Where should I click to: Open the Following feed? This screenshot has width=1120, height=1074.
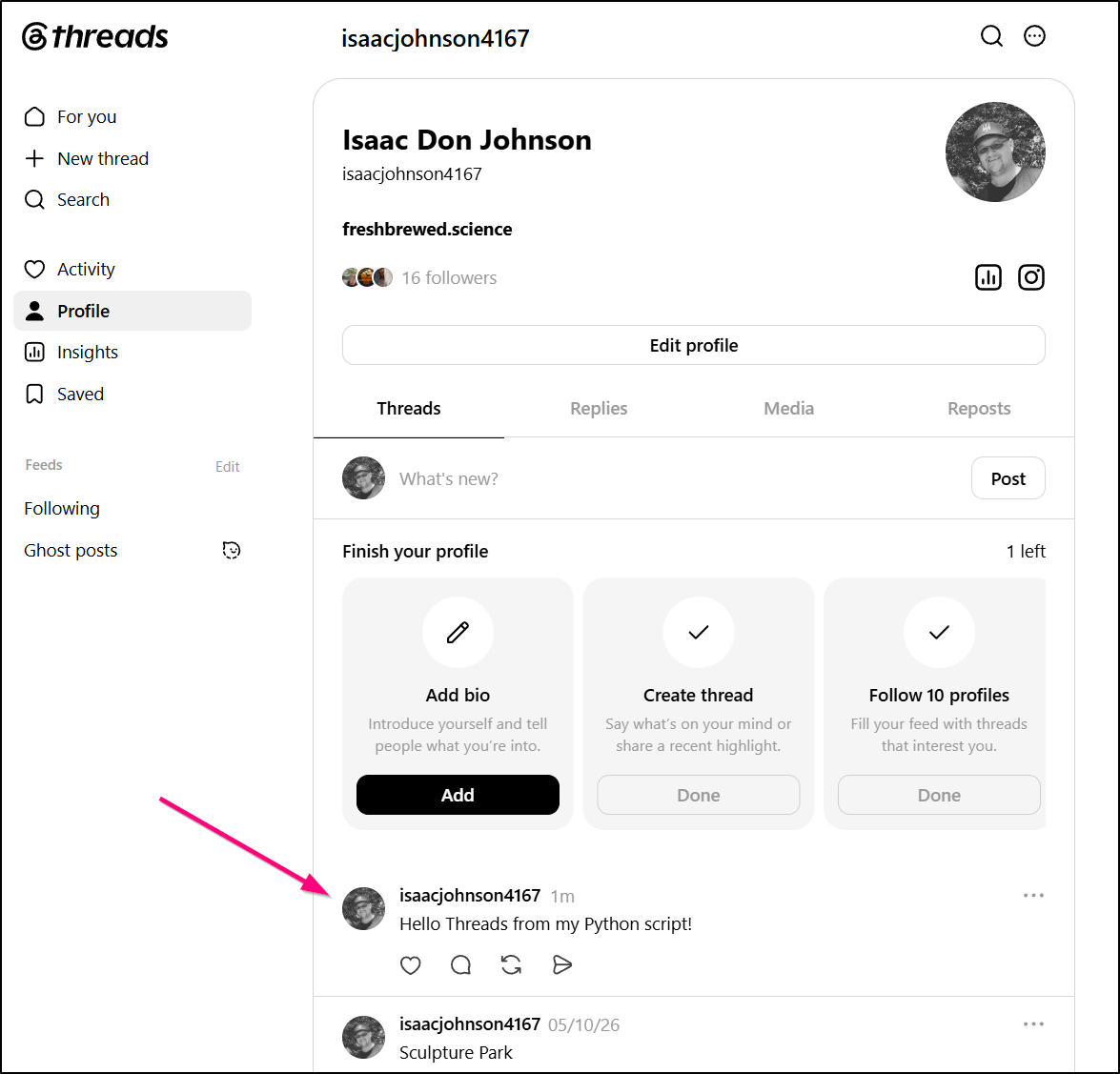62,509
